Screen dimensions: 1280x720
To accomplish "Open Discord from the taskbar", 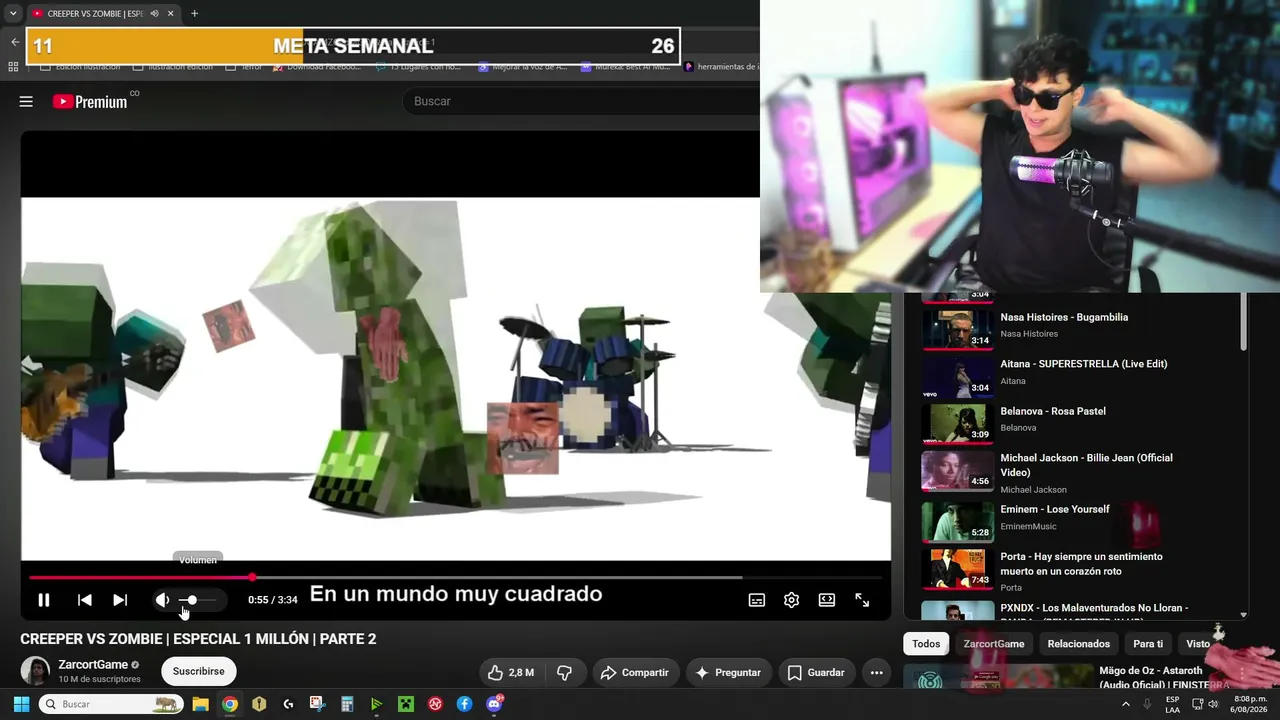I will [x=494, y=704].
